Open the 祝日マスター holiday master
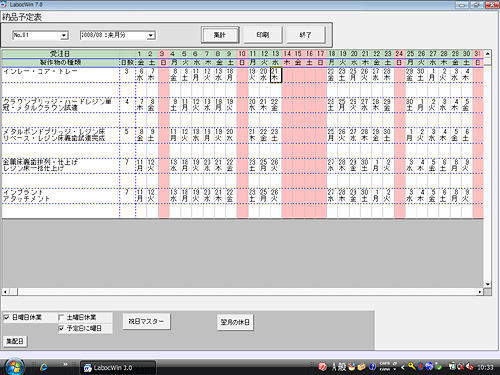This screenshot has height=375, width=500. (x=146, y=321)
